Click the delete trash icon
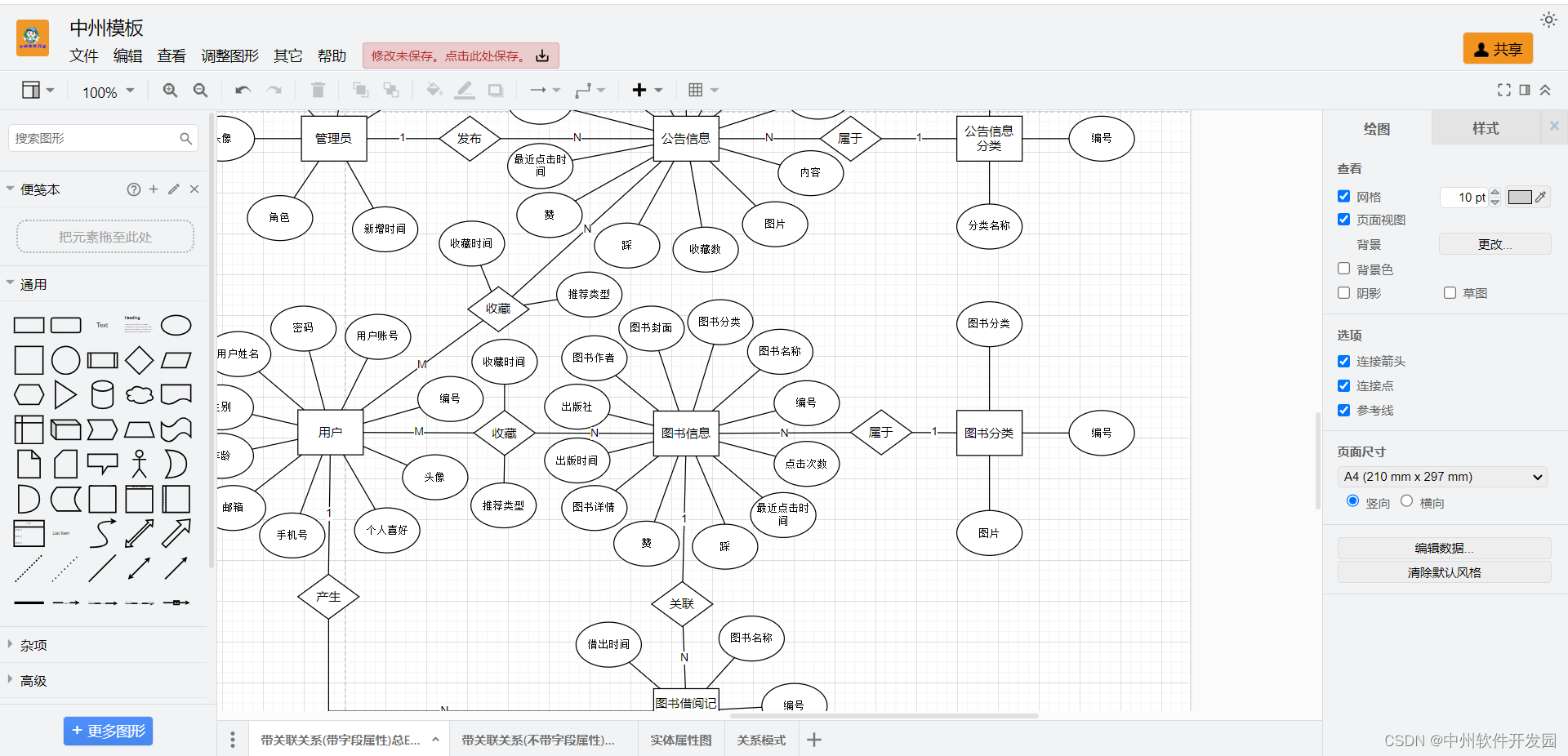The image size is (1568, 756). coord(318,91)
